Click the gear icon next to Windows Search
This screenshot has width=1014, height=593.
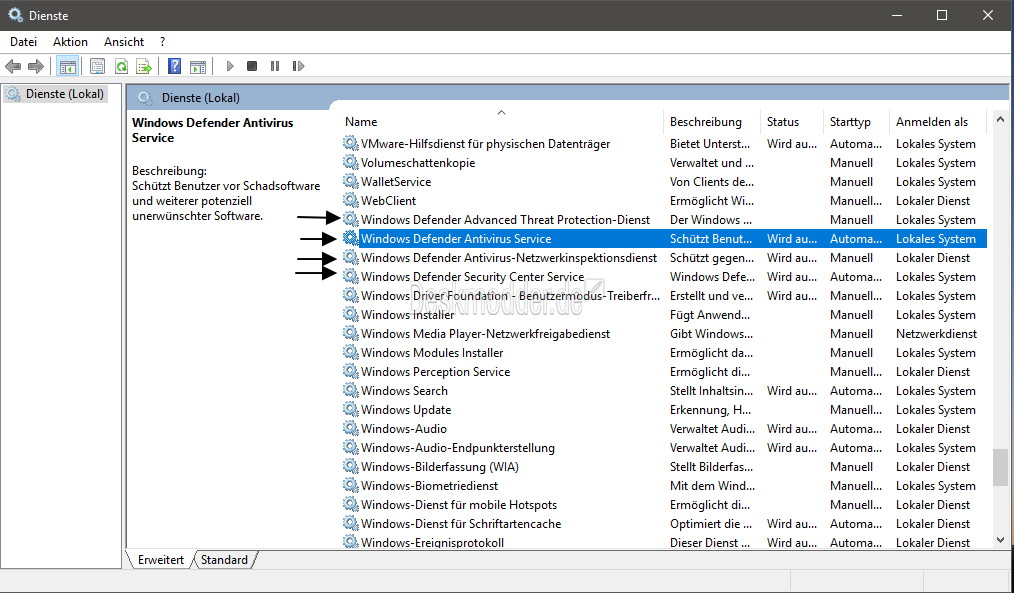pos(351,391)
